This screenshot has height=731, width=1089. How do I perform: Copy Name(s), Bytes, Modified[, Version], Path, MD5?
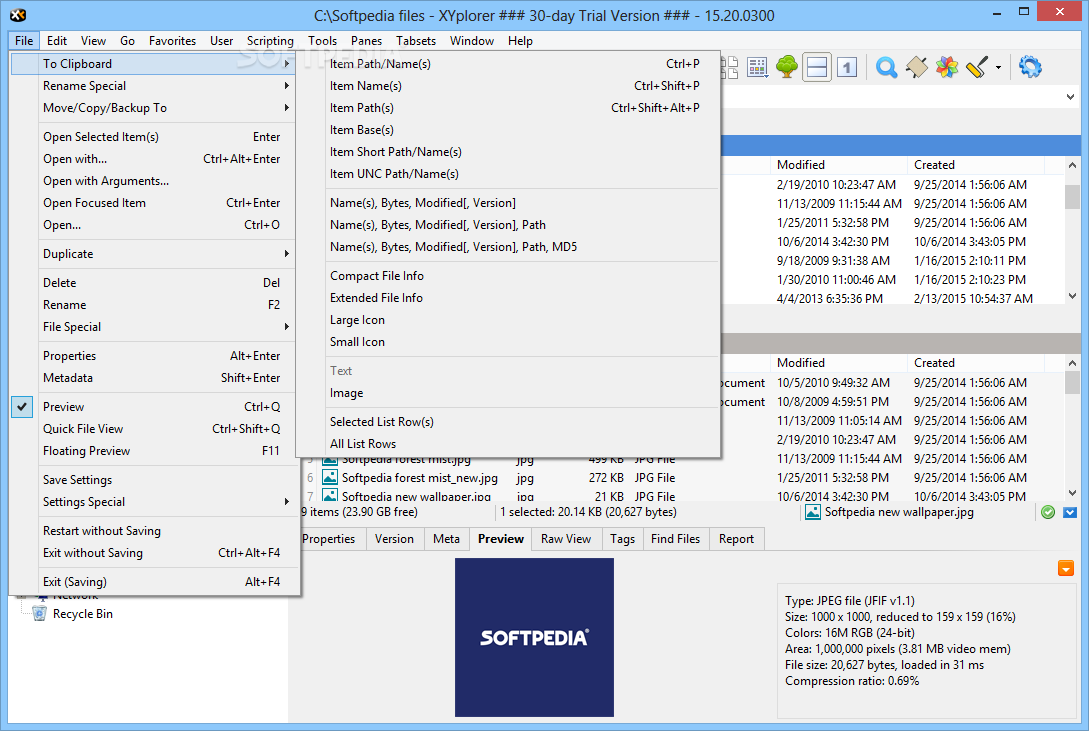508,246
